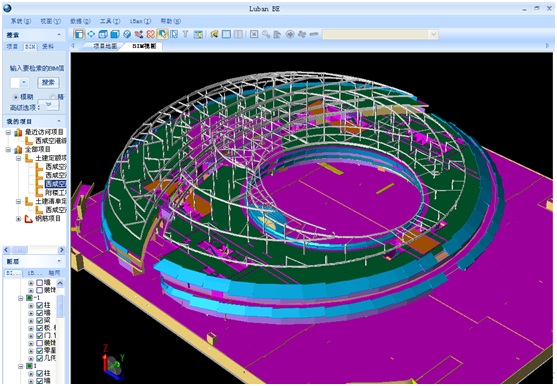
Task: Check the unchecked 装饰 box under floor -1
Action: click(x=39, y=343)
